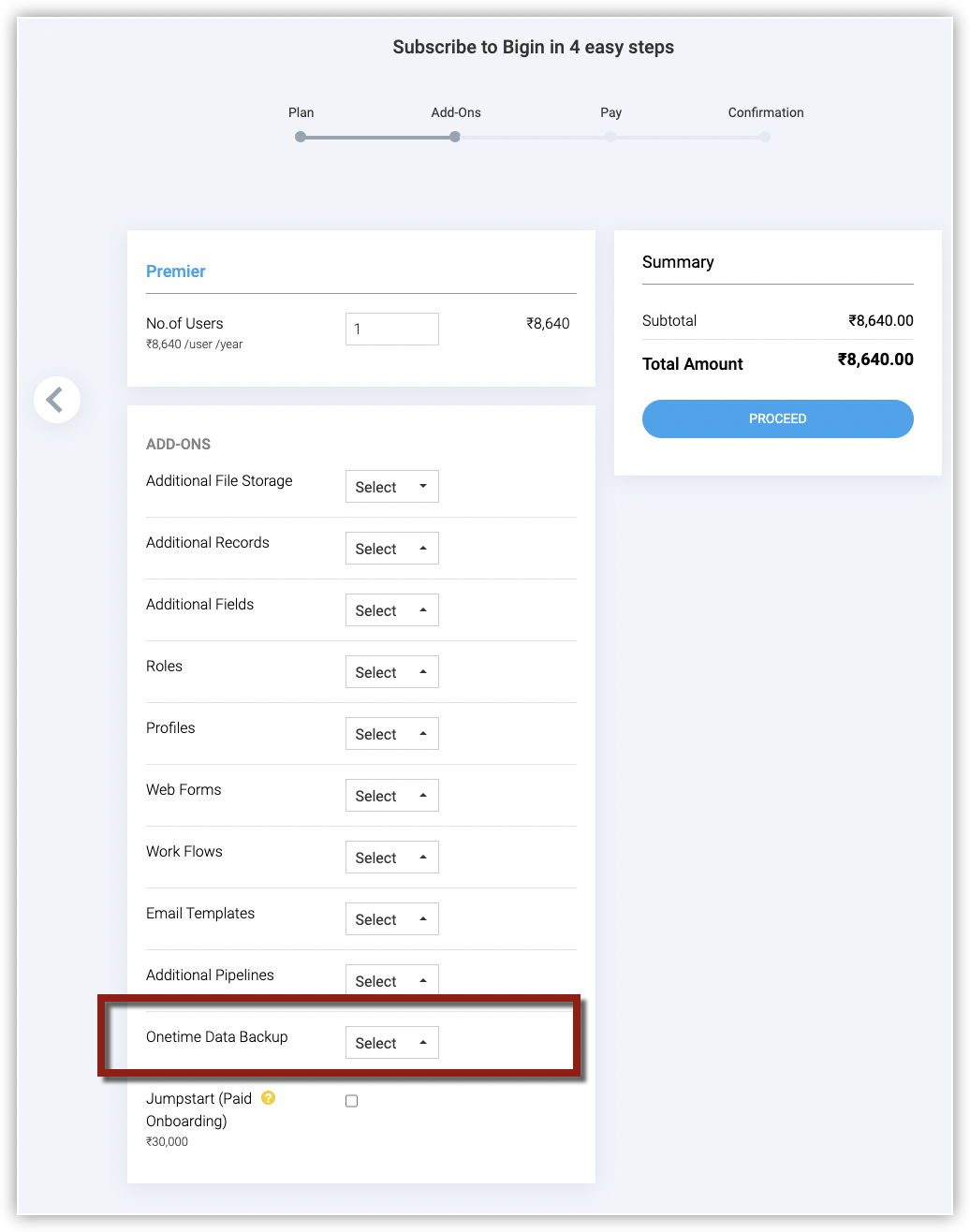The height and width of the screenshot is (1232, 970).
Task: Enable the Jumpstart Paid Onboarding checkbox
Action: point(352,1101)
